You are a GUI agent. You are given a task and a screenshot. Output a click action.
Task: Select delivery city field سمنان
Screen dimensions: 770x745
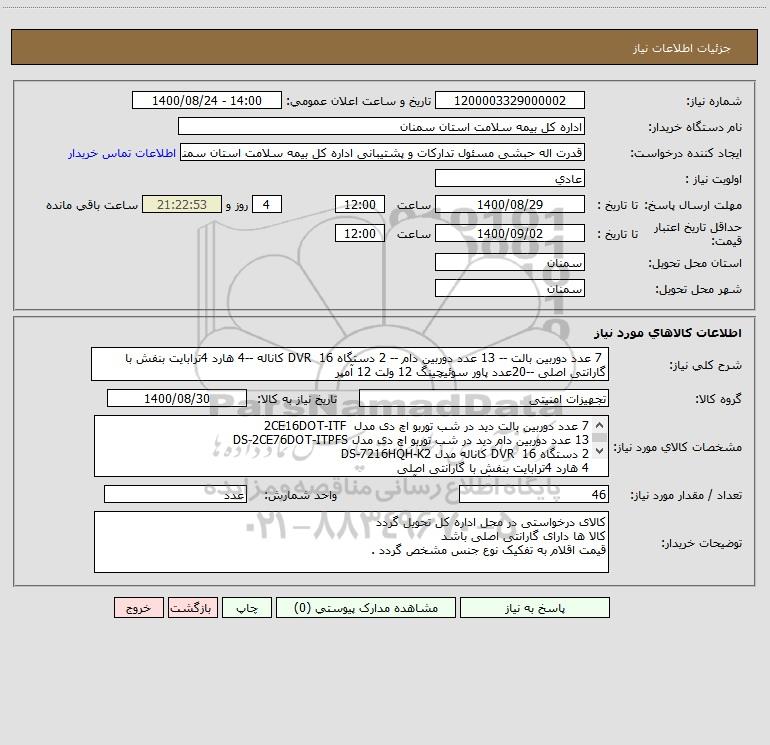pos(510,288)
